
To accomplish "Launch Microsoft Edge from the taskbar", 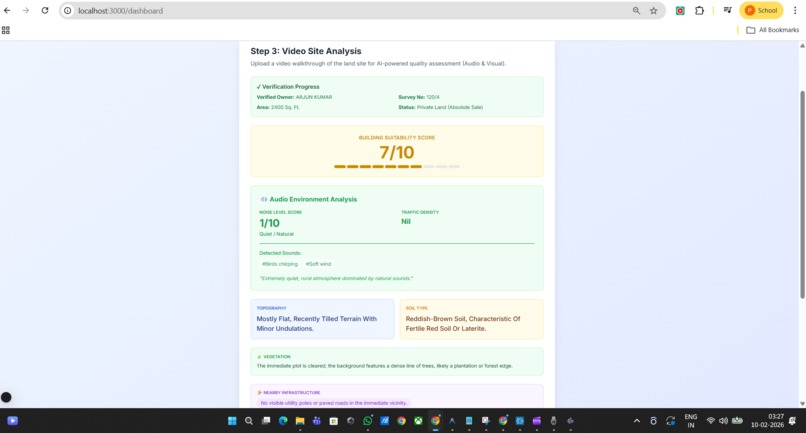I will click(x=283, y=421).
